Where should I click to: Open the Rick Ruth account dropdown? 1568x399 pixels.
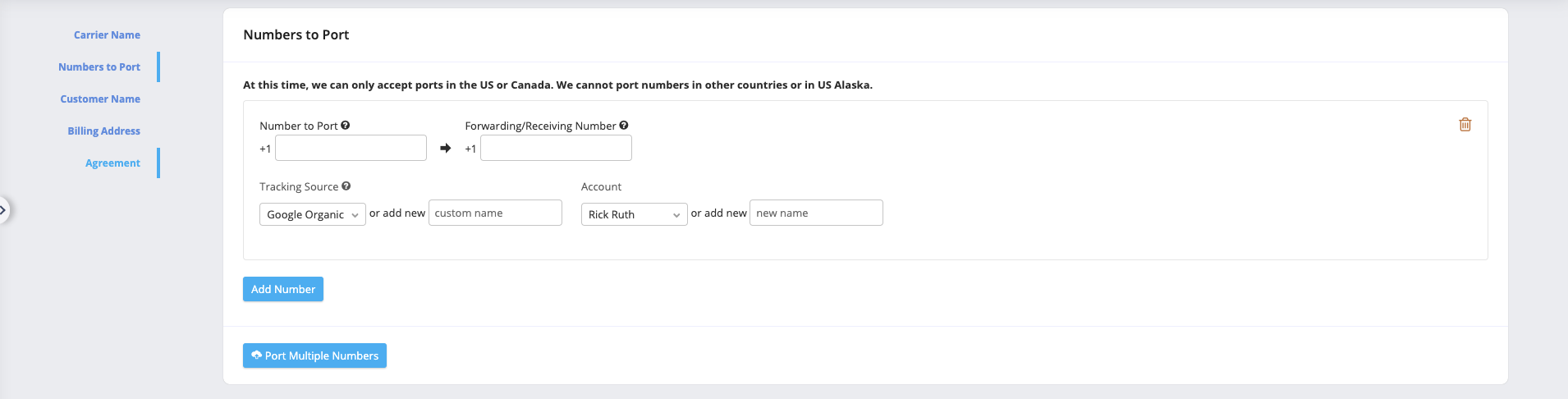634,214
